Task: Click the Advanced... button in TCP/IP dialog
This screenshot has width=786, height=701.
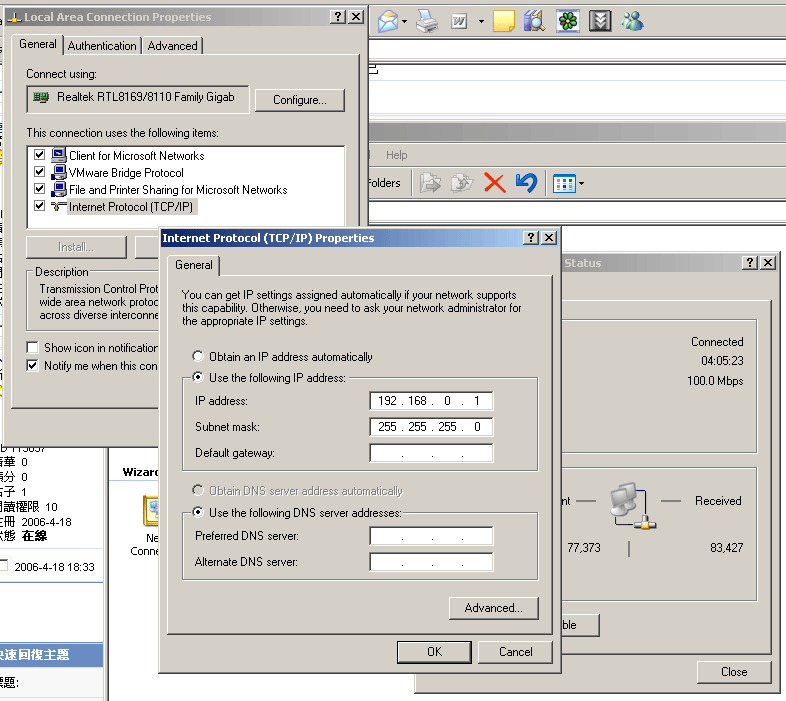Action: [493, 608]
